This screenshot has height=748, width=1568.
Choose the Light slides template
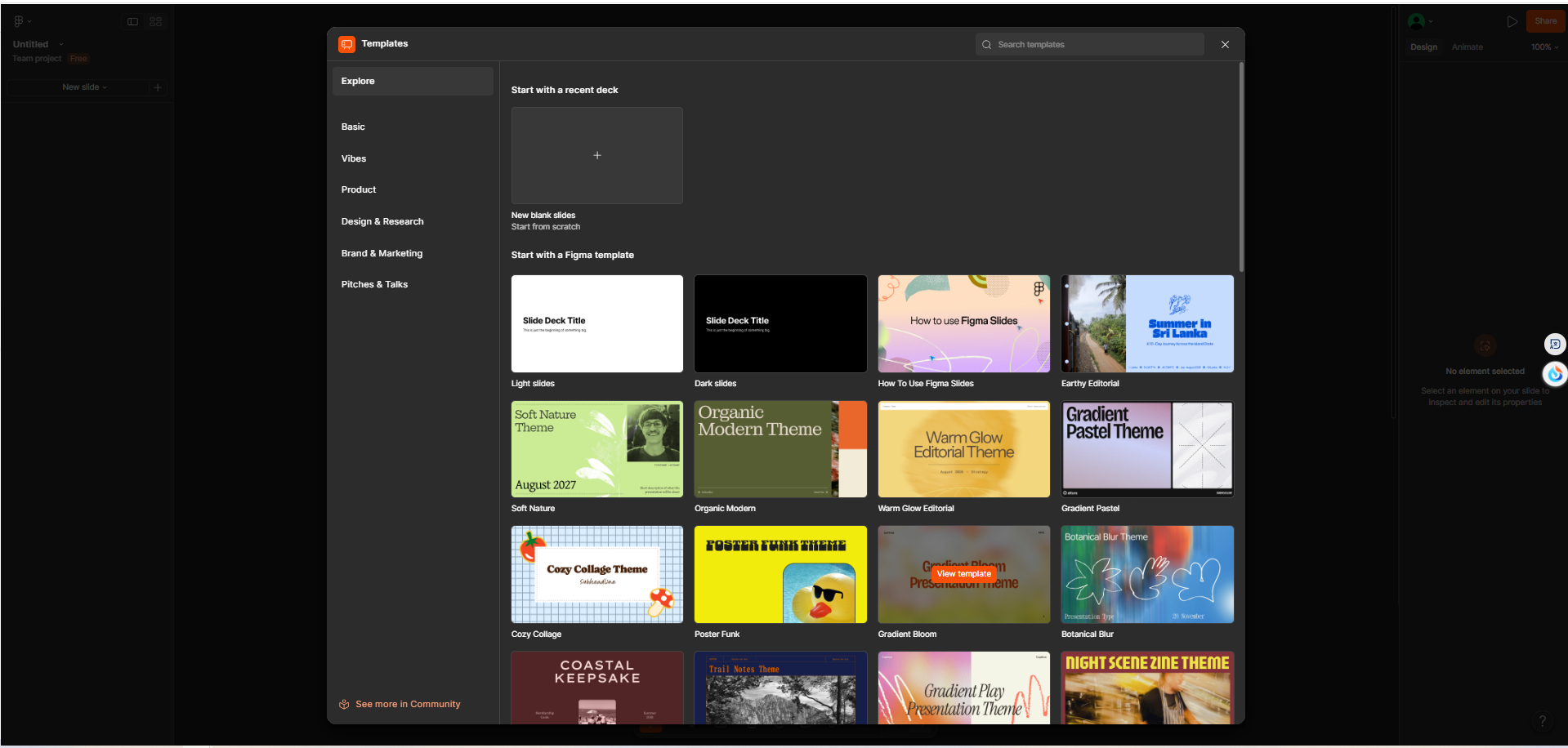tap(597, 323)
